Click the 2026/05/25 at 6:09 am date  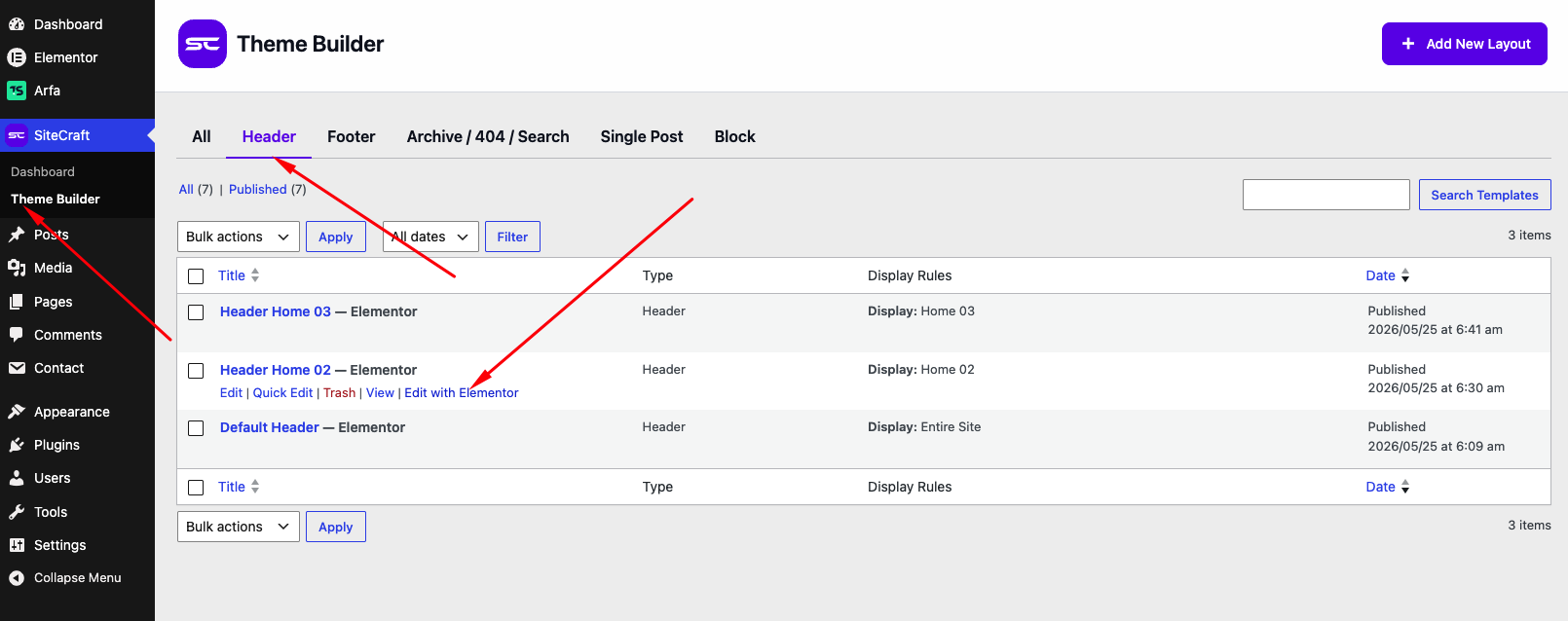[1436, 447]
